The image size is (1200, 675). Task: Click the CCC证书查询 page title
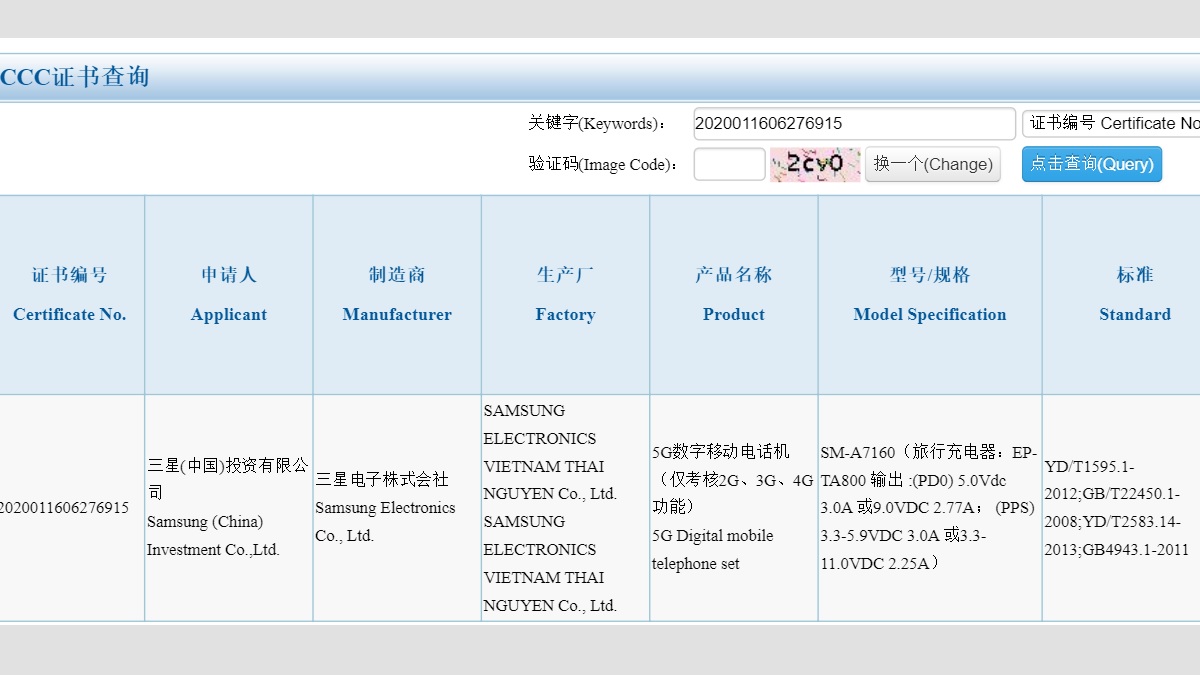[x=75, y=76]
